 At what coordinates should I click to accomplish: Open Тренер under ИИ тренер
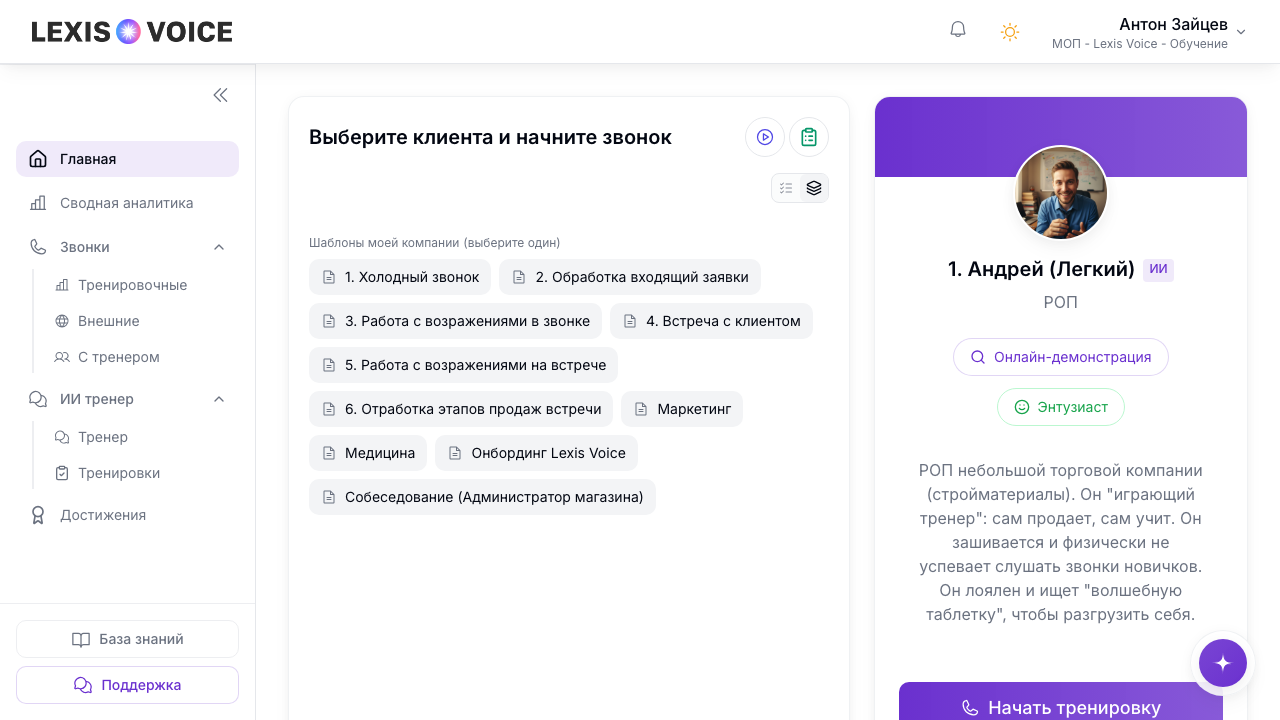(103, 437)
